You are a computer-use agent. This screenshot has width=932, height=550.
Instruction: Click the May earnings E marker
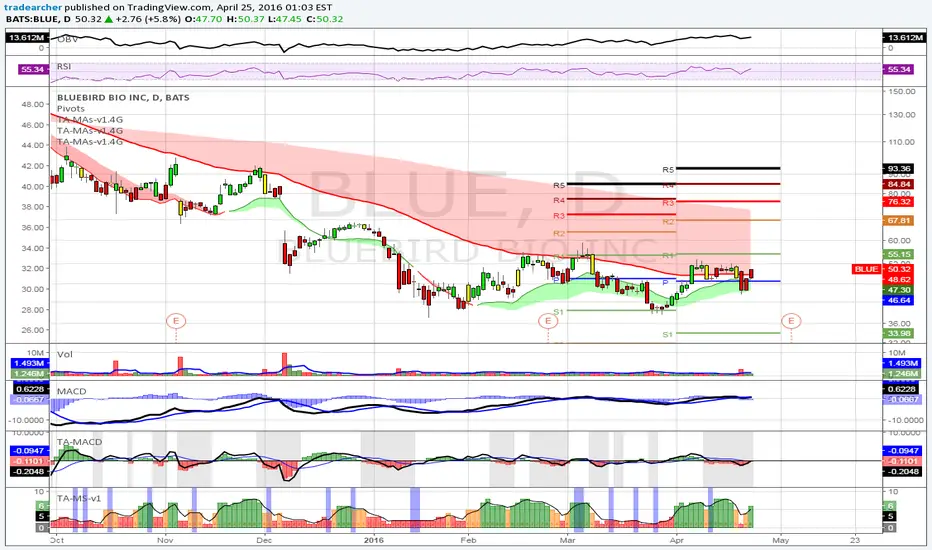click(791, 321)
